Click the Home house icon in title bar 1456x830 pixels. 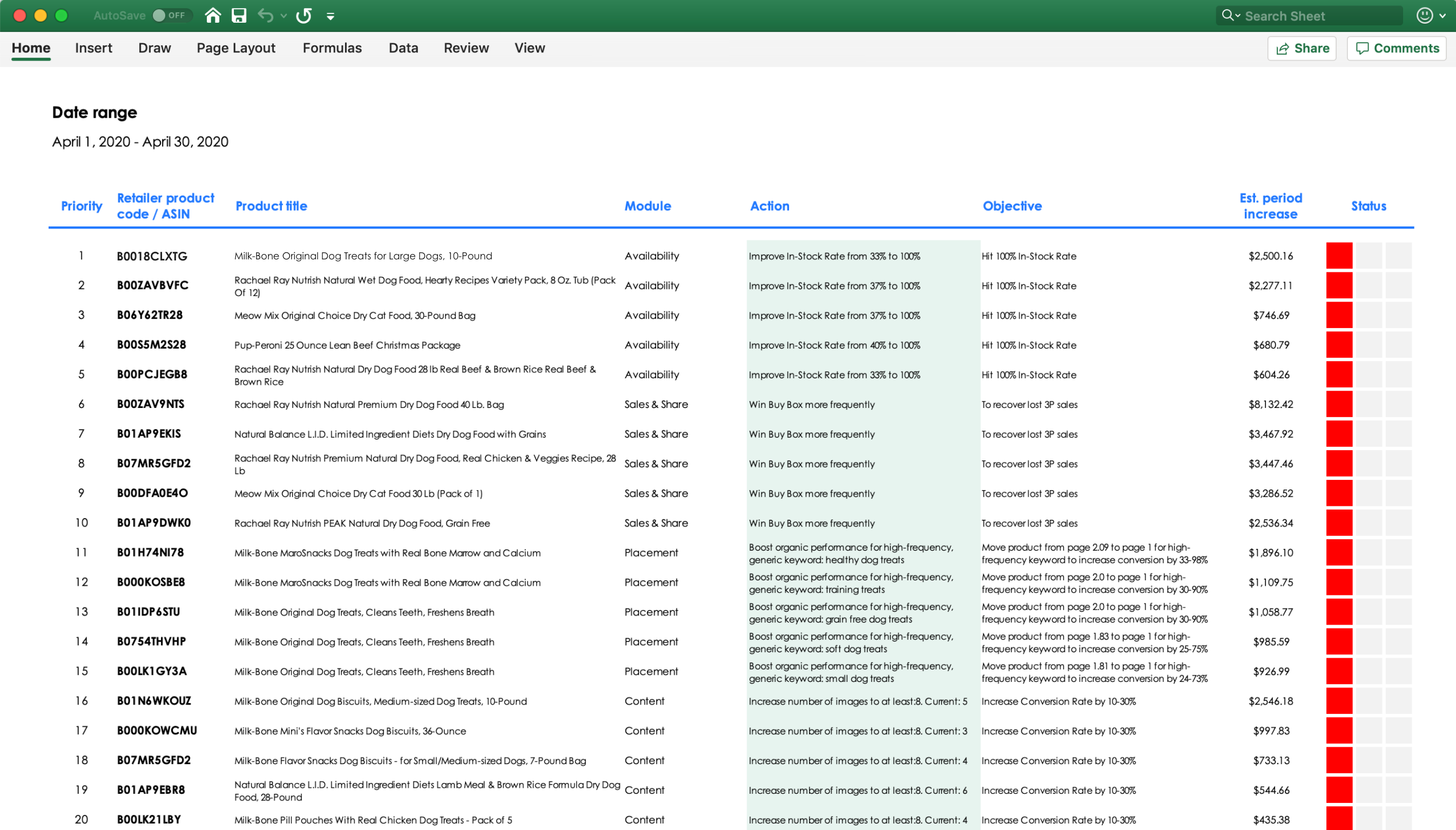[213, 15]
